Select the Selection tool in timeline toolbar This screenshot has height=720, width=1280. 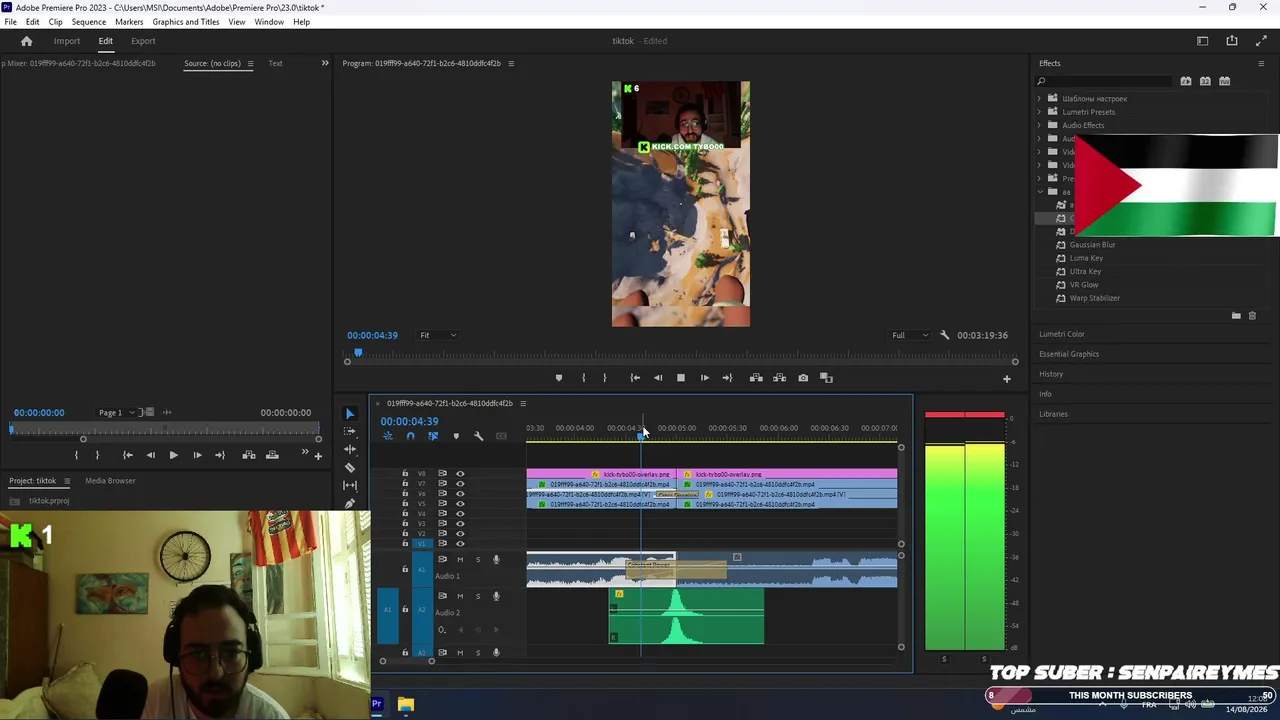pos(350,414)
